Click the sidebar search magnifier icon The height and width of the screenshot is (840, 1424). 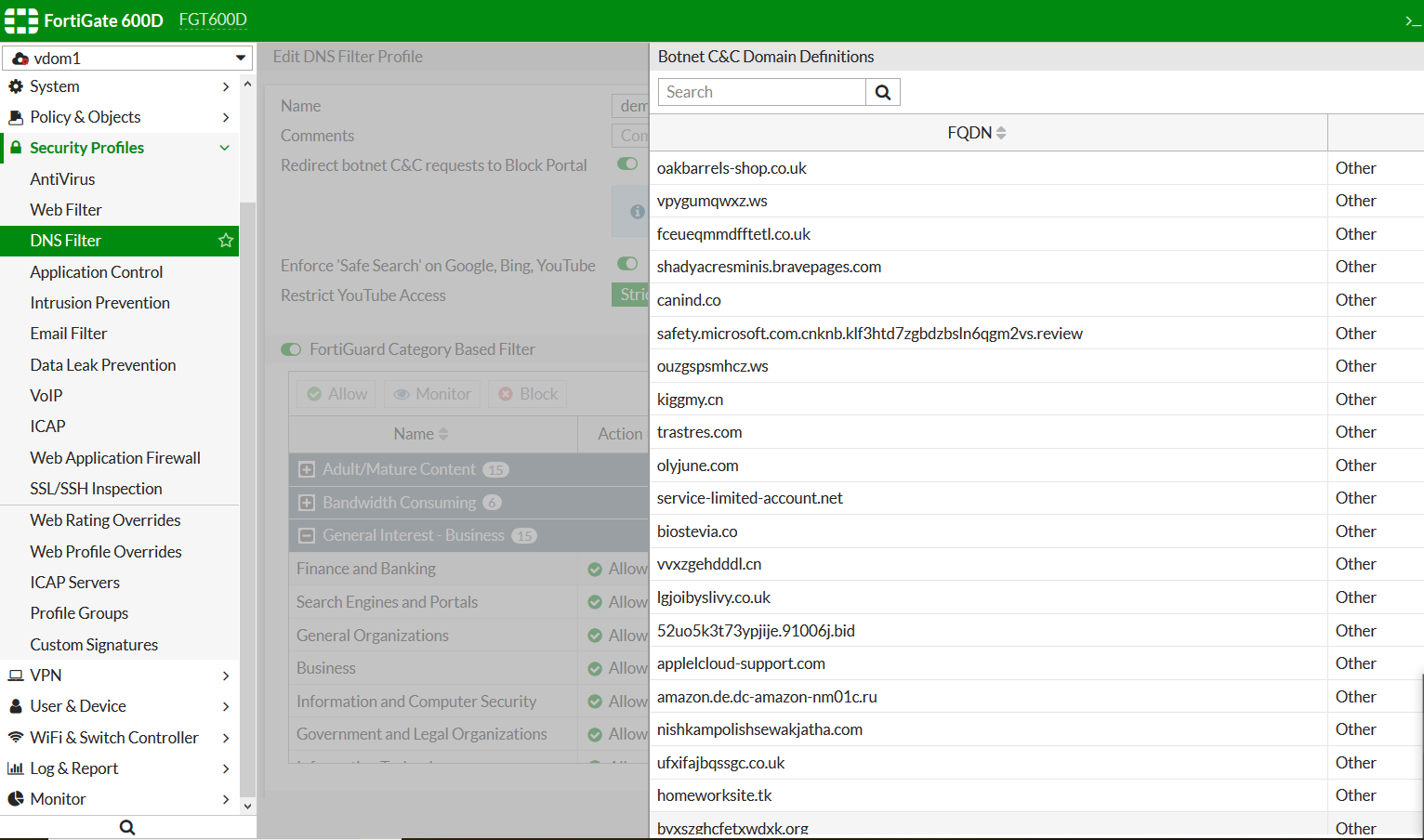pos(127,828)
